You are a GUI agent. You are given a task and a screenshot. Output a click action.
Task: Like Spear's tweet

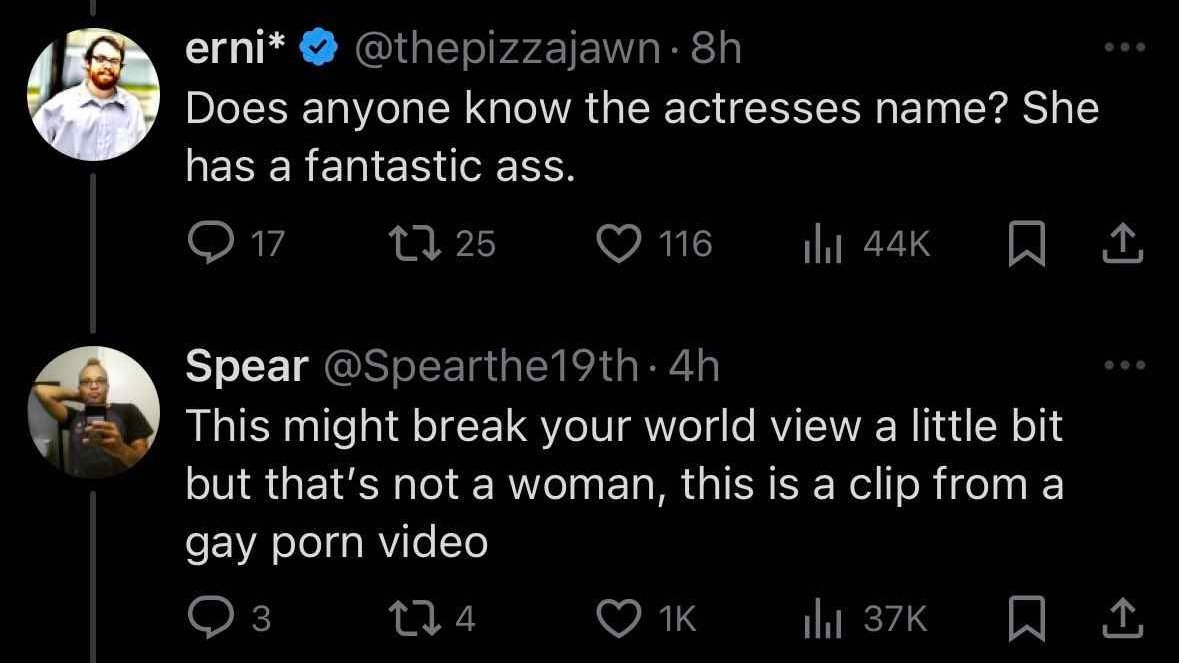pos(618,620)
